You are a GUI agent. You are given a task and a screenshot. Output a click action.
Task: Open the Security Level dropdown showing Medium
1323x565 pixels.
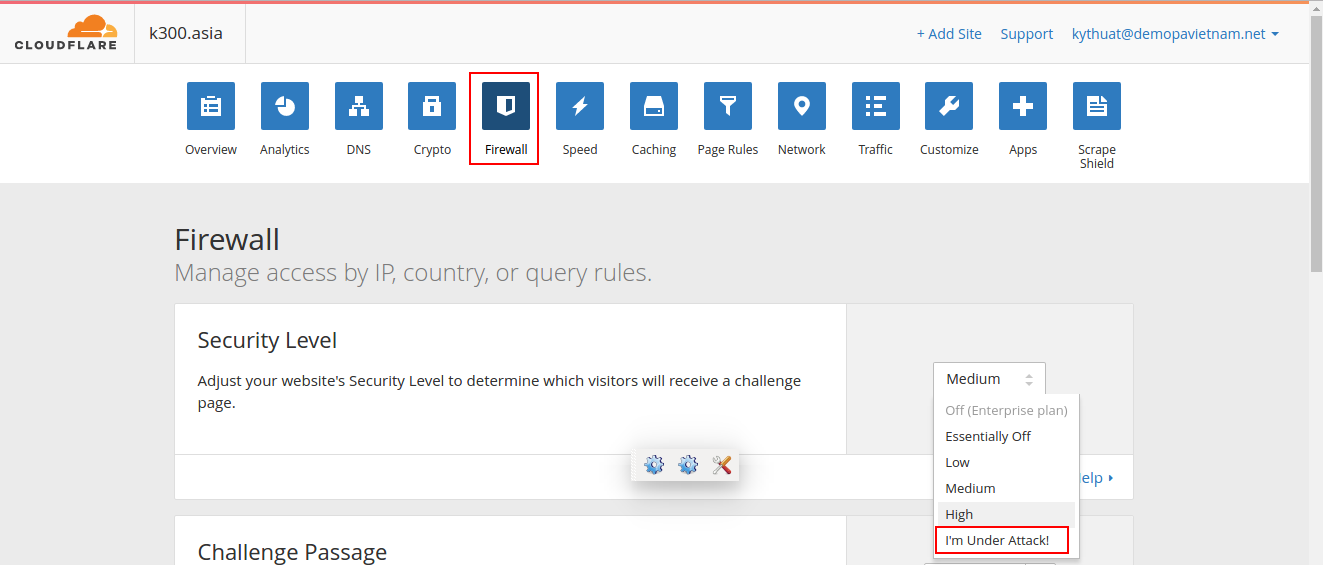[x=989, y=379]
